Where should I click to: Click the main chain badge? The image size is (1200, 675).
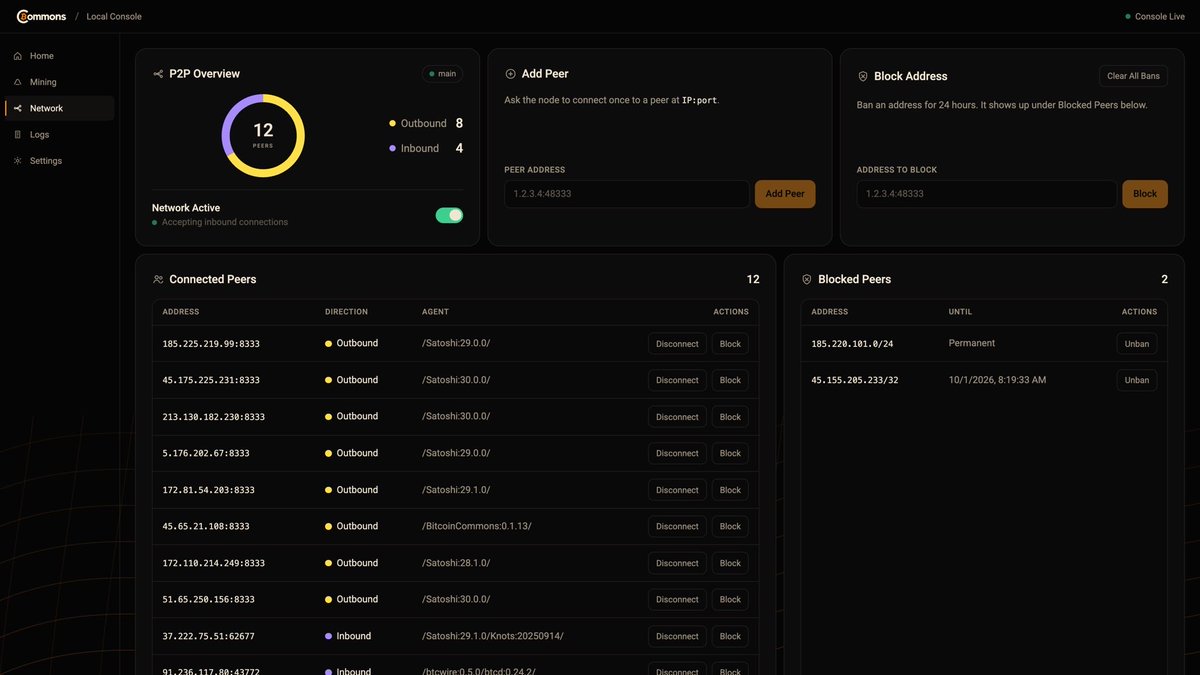pos(442,74)
